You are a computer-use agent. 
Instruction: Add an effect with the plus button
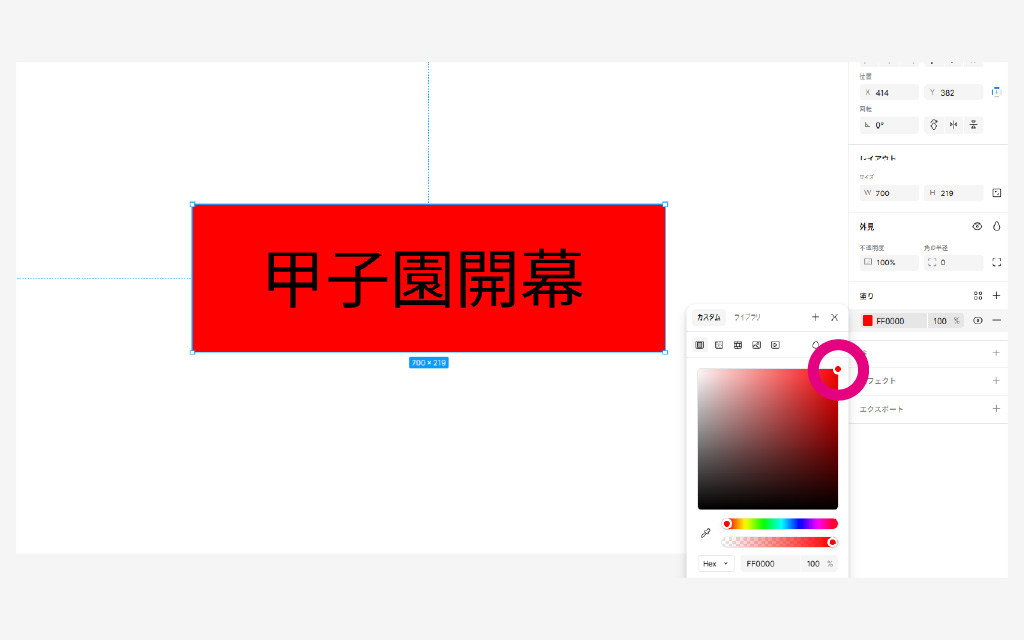tap(996, 381)
